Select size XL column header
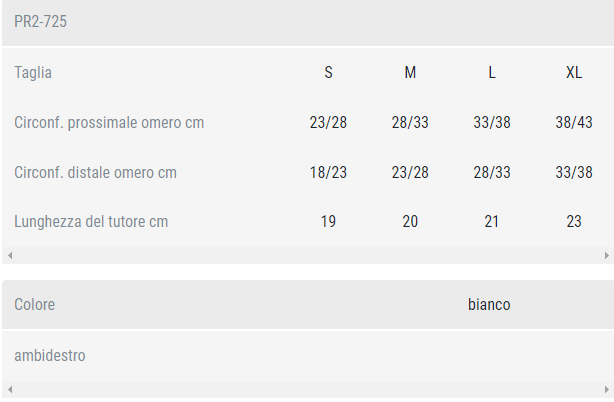614x402 pixels. point(574,72)
